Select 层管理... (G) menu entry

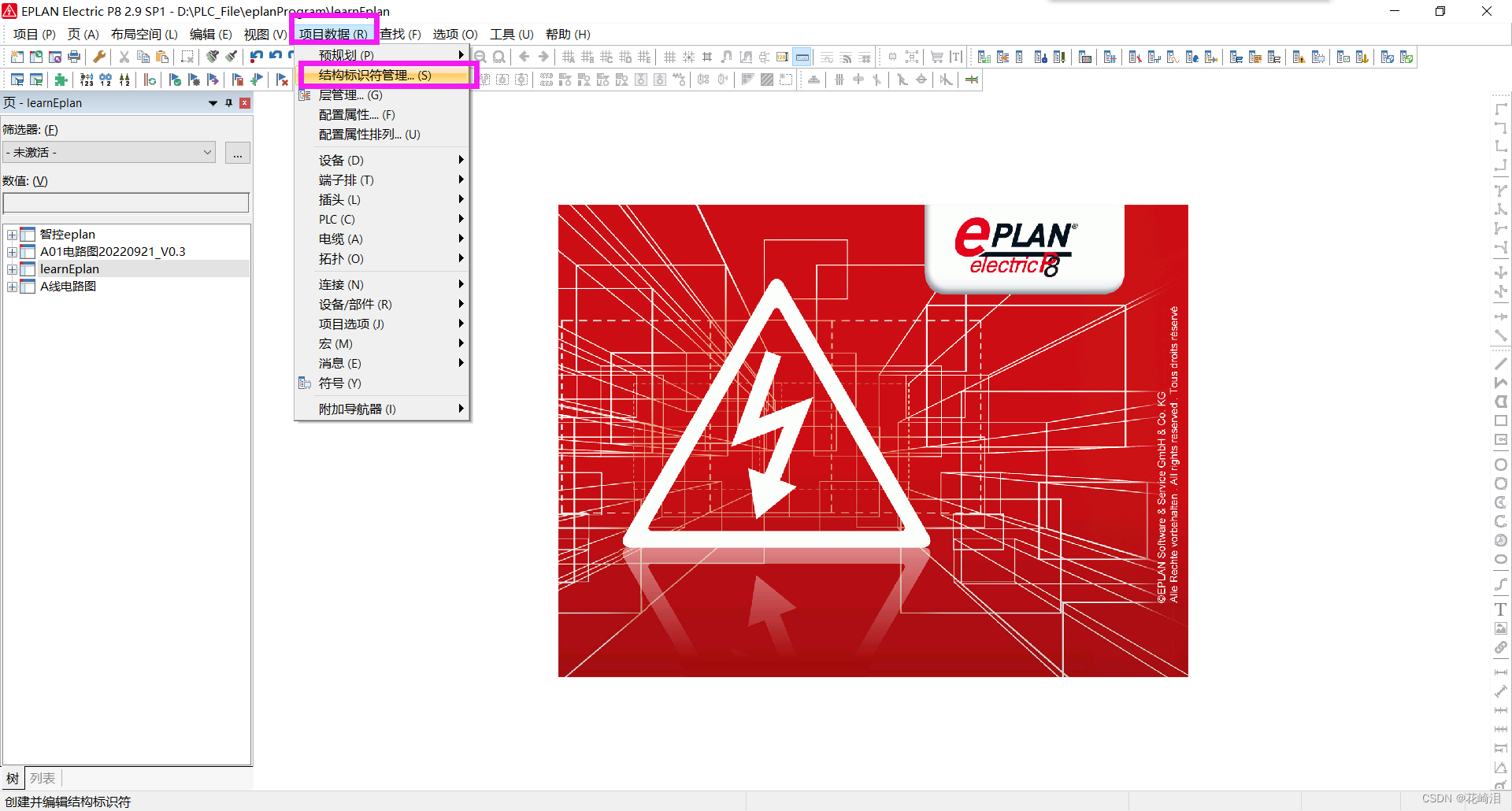[x=383, y=94]
